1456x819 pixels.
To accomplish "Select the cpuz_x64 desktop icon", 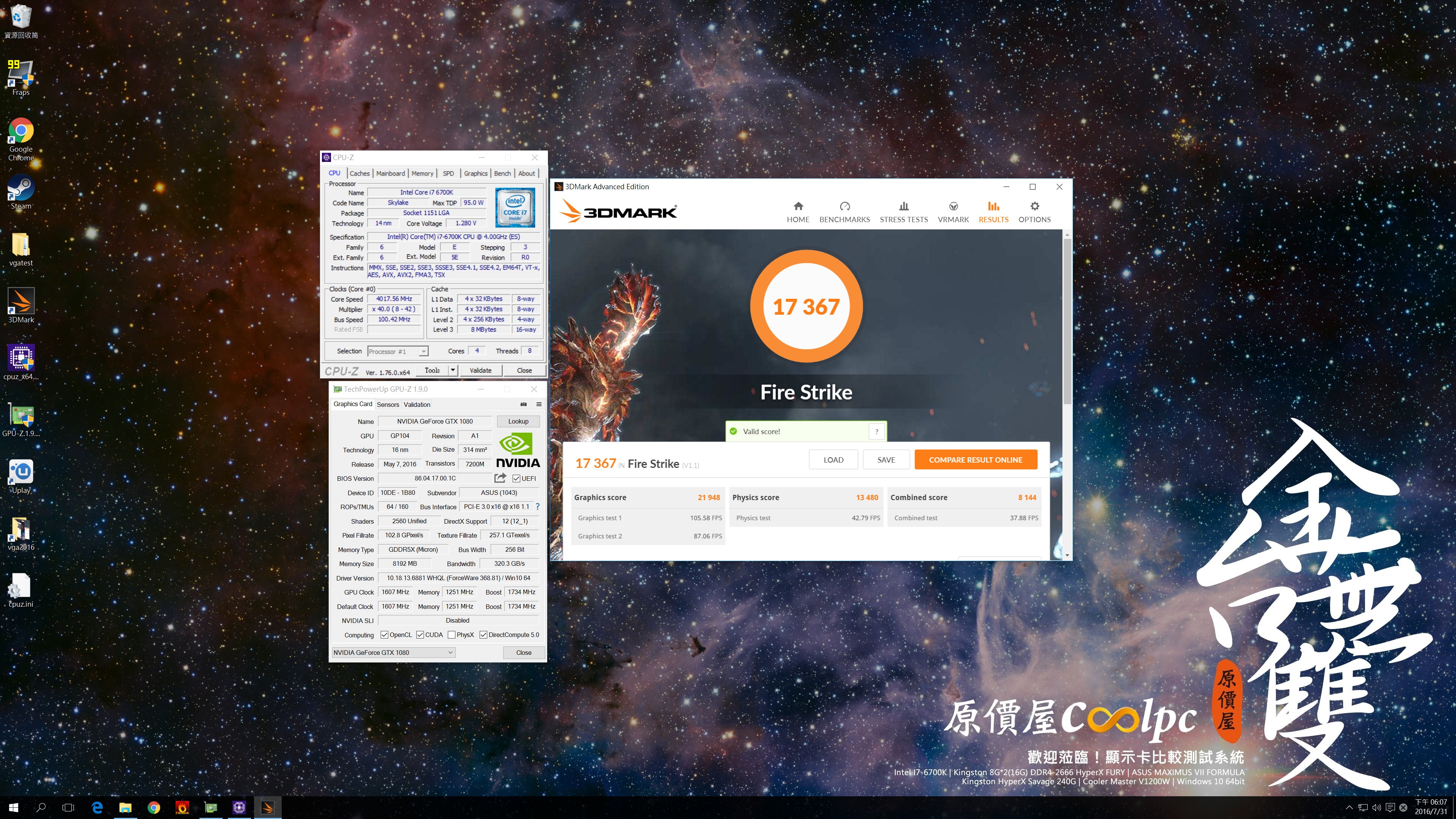I will pyautogui.click(x=21, y=362).
